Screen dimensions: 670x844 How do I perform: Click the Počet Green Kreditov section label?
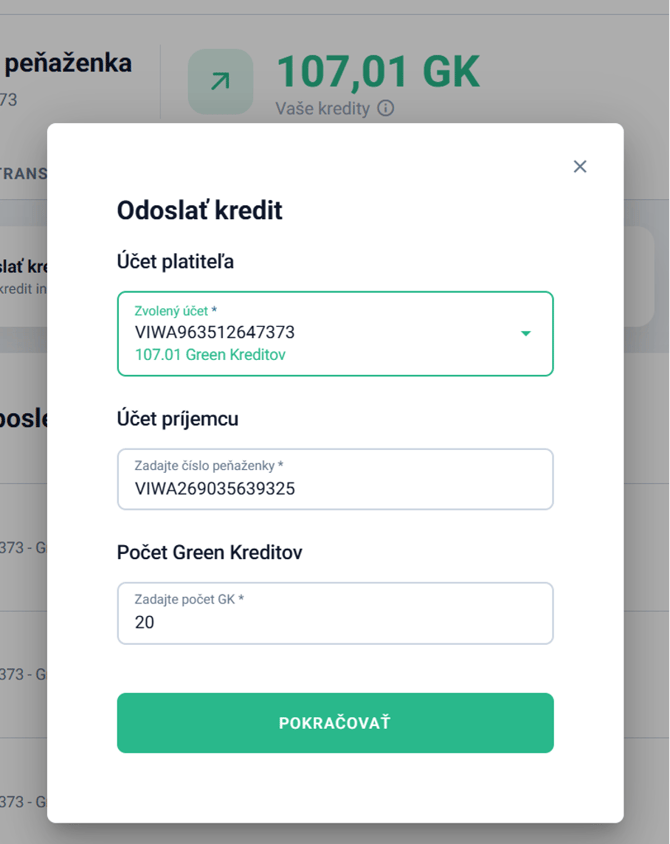(210, 552)
